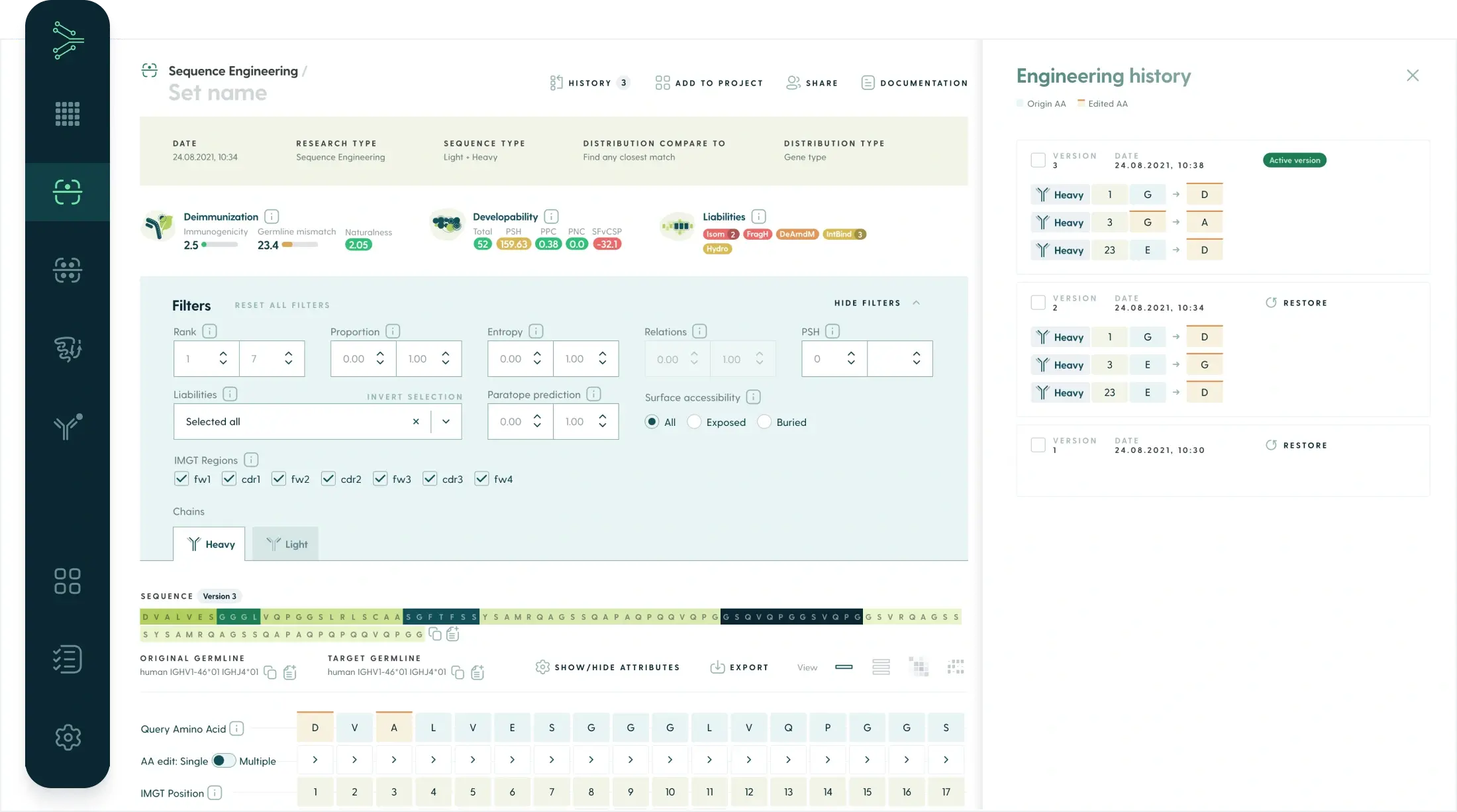This screenshot has height=812, width=1457.
Task: Show info for Paratope prediction
Action: (x=594, y=394)
